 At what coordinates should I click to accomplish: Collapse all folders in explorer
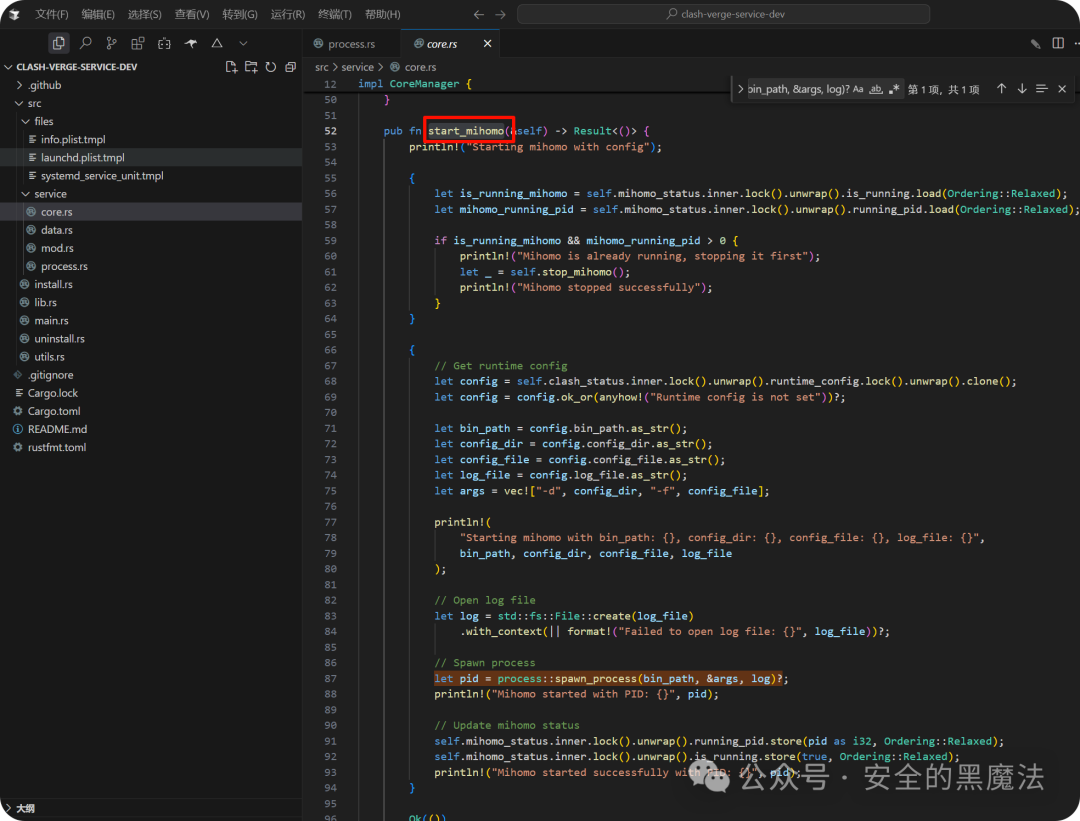point(290,67)
